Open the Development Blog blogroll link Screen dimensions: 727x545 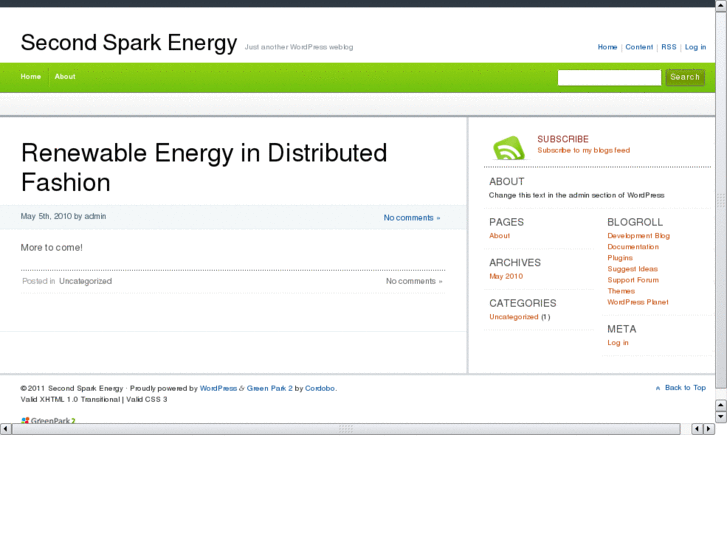[638, 236]
